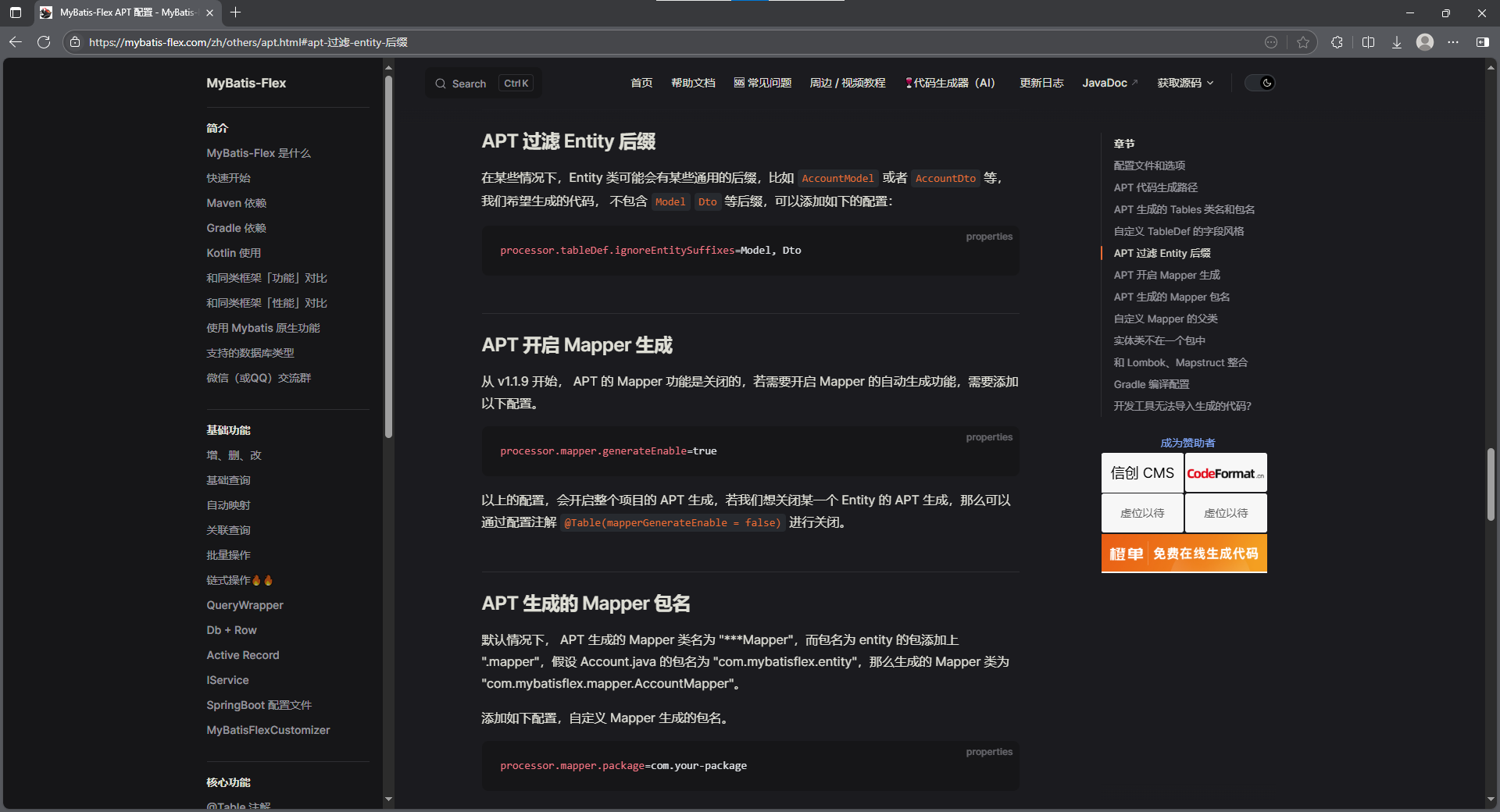This screenshot has width=1500, height=812.
Task: Click the split screen icon in the toolbar
Action: tap(1368, 42)
